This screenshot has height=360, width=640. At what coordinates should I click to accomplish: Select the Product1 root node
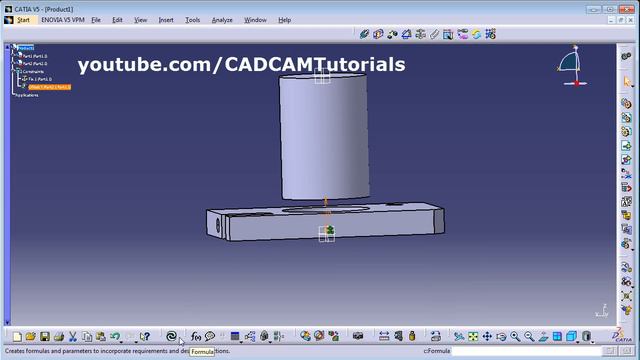click(x=25, y=48)
